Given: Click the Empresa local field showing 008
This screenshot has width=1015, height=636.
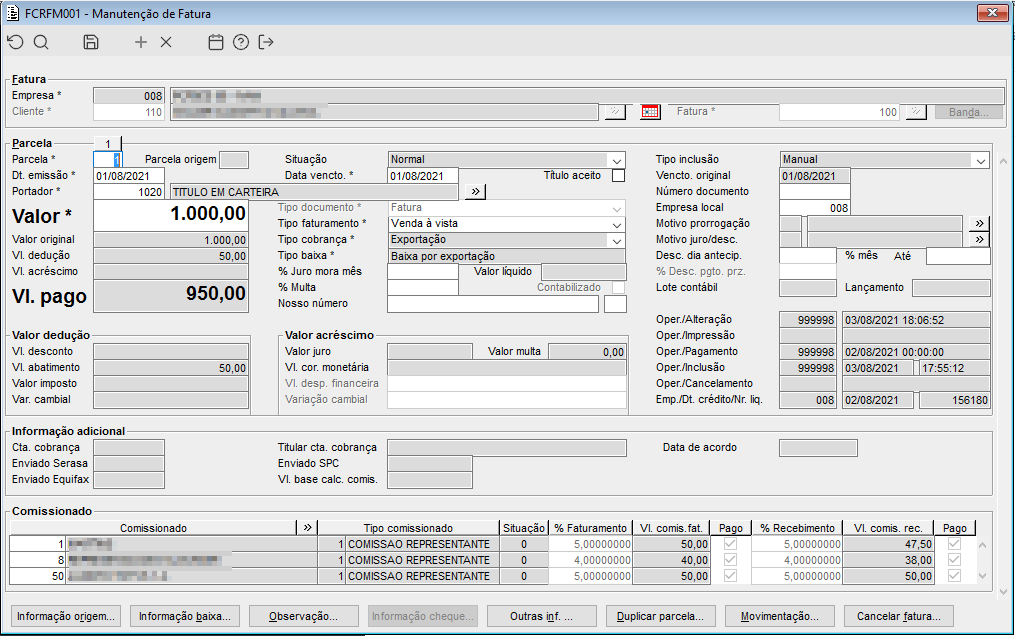Looking at the screenshot, I should pos(814,208).
